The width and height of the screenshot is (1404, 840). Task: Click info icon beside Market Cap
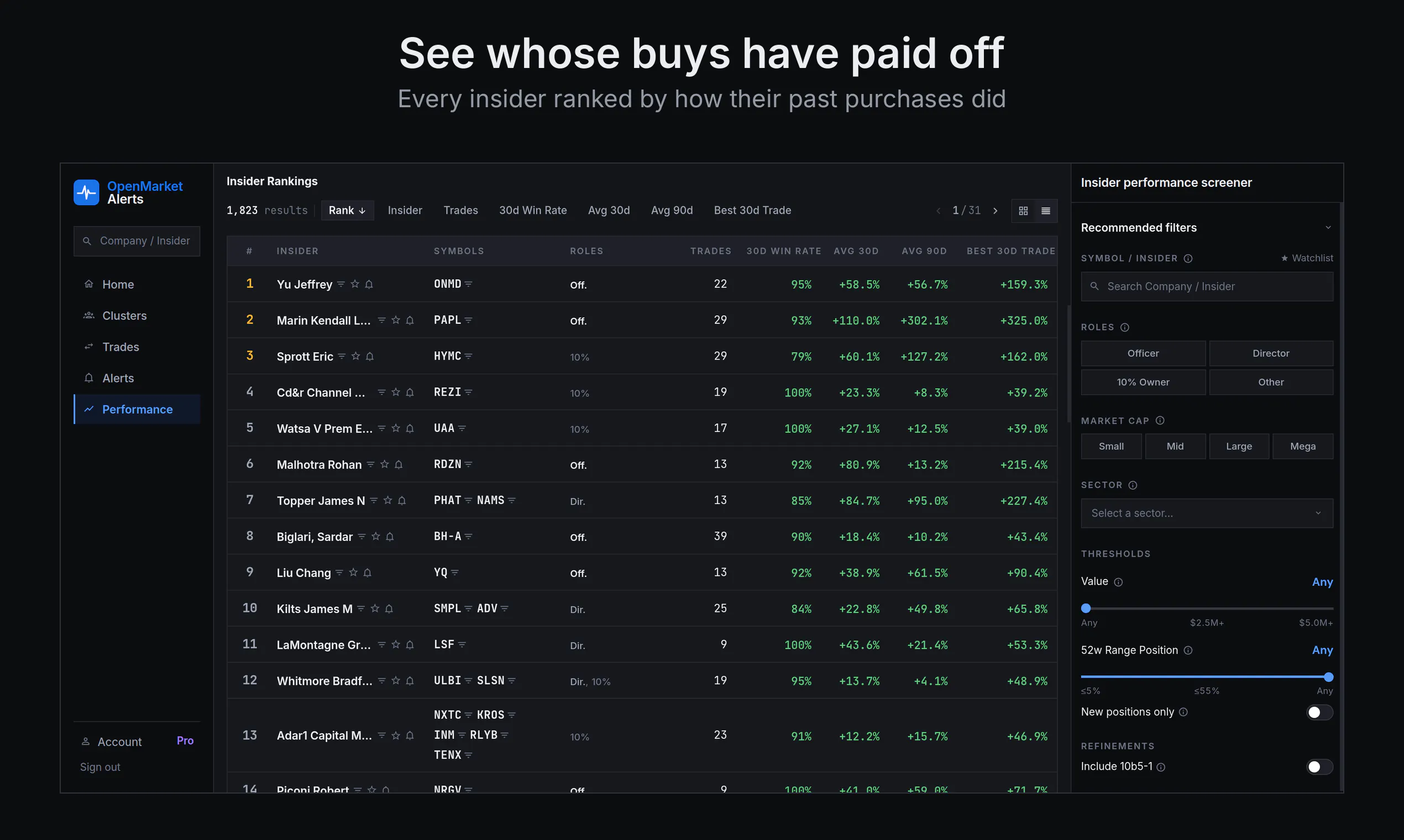[1160, 421]
